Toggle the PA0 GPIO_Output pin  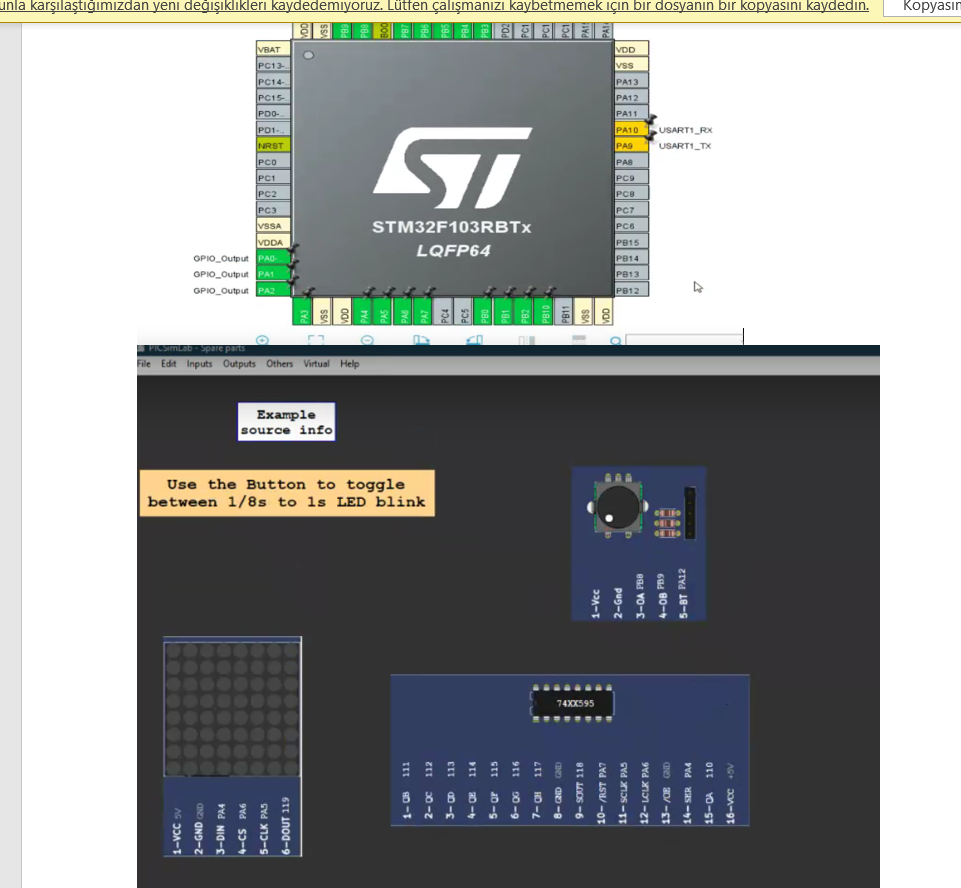[x=270, y=258]
